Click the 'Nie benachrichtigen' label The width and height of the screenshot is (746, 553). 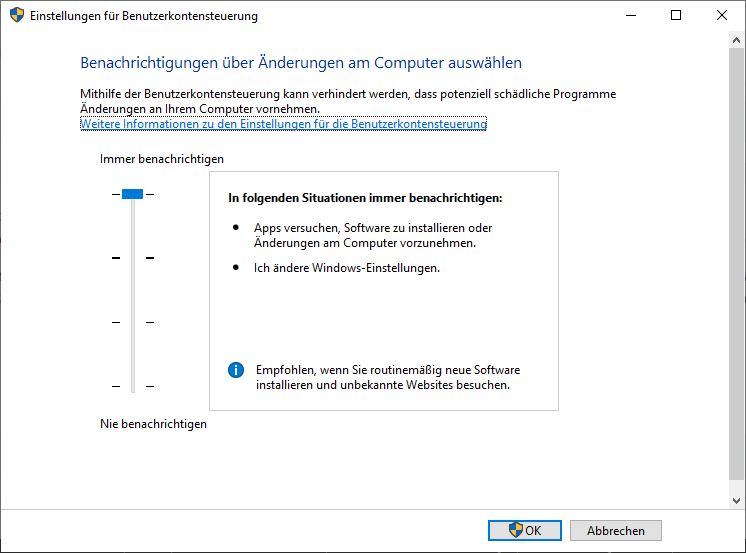[x=153, y=424]
